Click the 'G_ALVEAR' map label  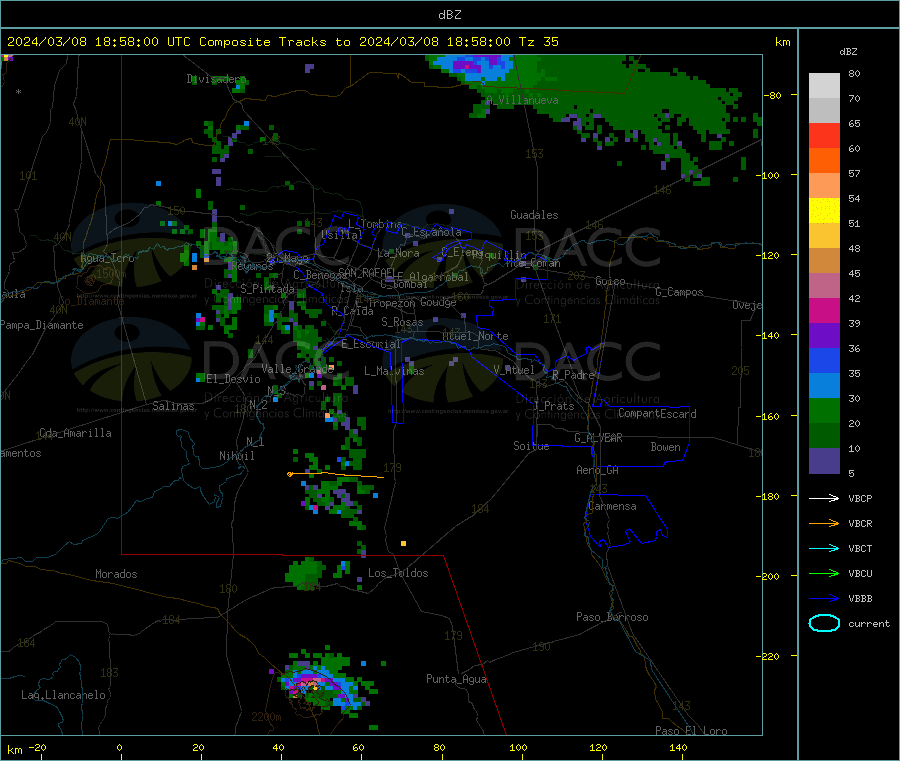(x=598, y=438)
